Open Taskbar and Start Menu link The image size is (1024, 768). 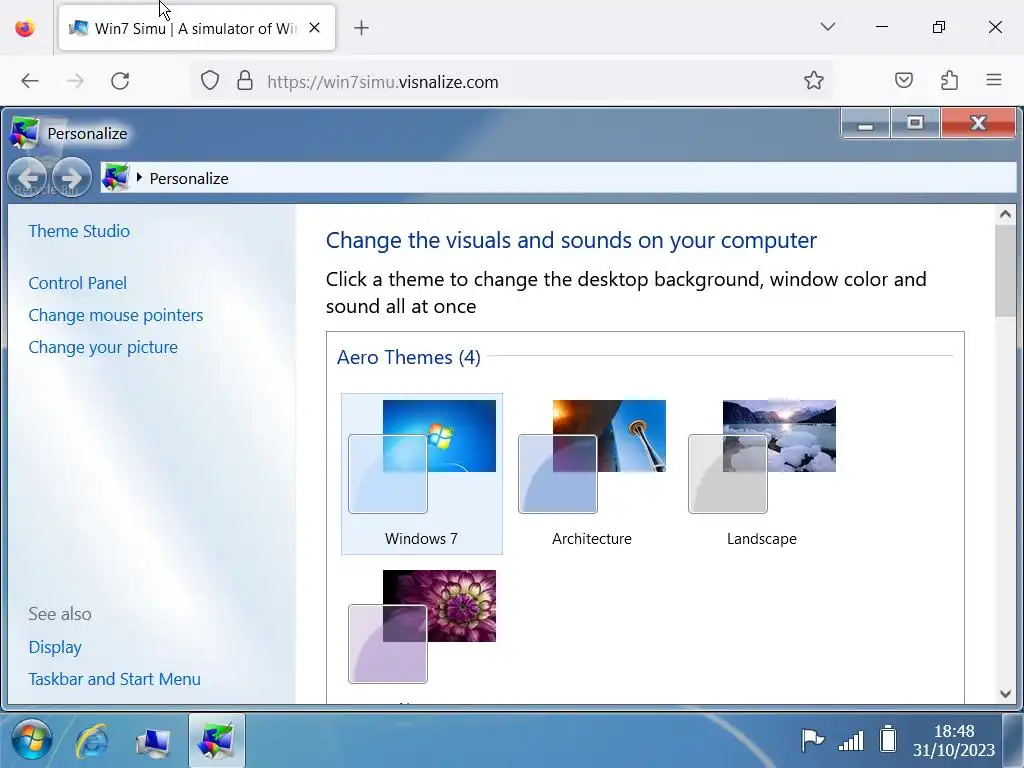114,679
